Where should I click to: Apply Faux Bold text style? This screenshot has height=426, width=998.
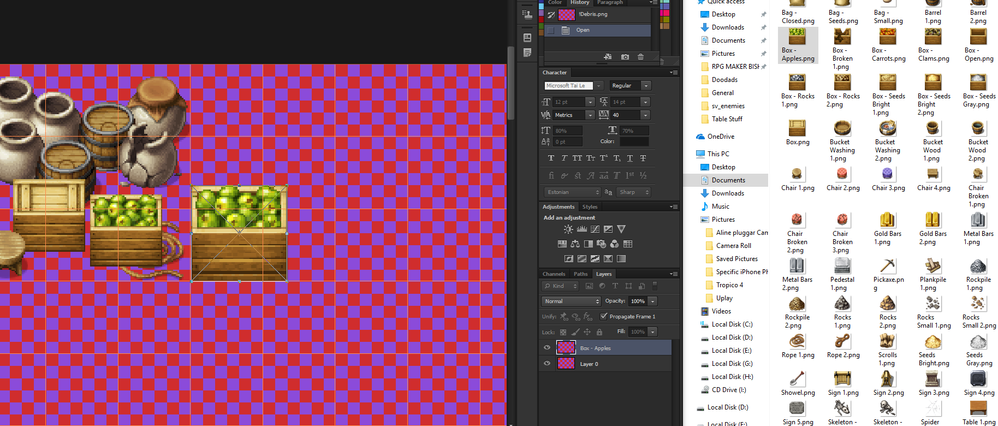coord(551,159)
